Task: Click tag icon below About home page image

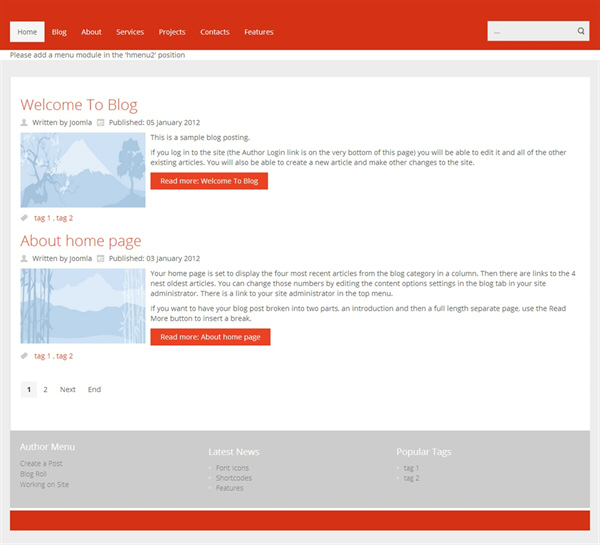Action: coord(24,356)
